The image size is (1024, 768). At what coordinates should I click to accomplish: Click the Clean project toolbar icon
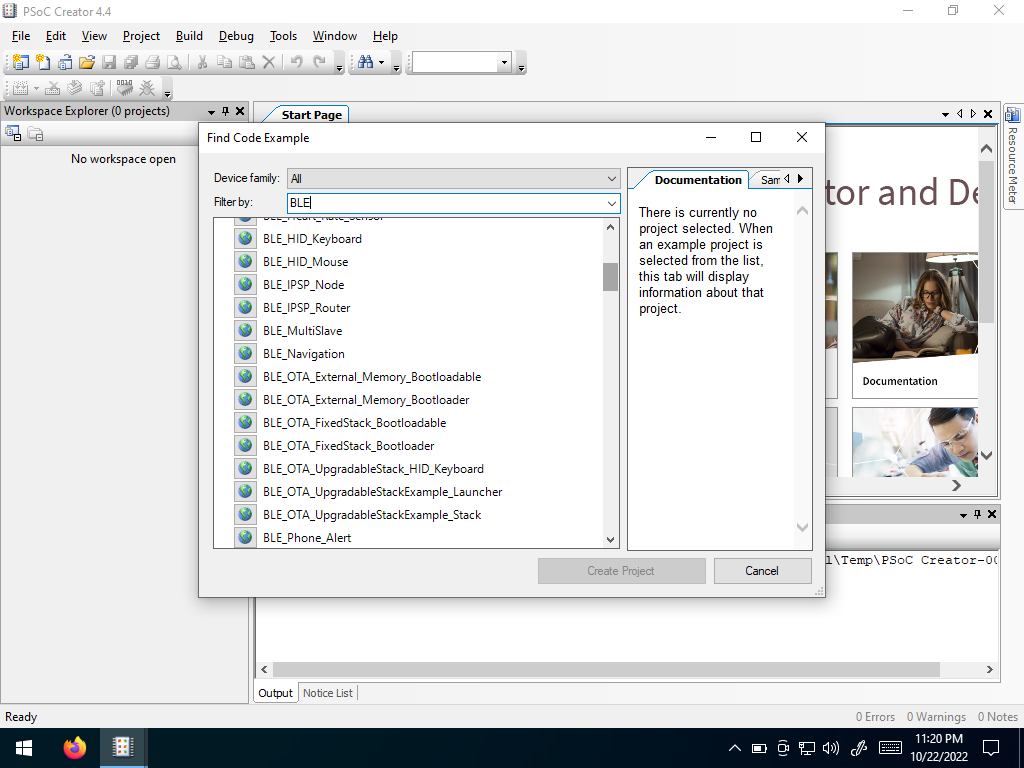coord(54,88)
